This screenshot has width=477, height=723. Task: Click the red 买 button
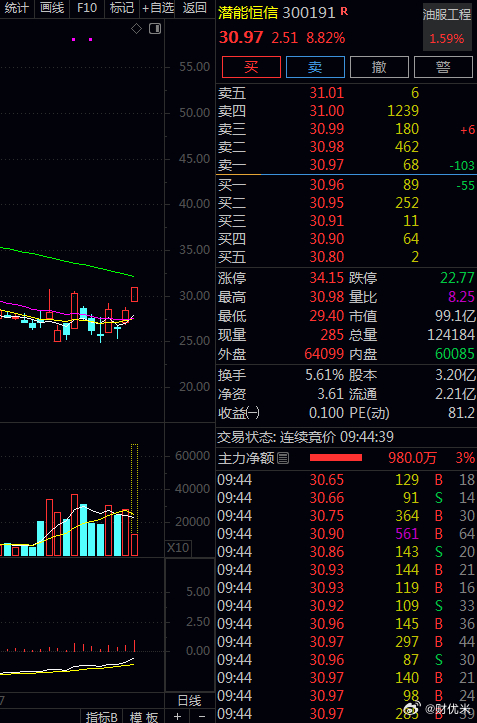(x=251, y=67)
